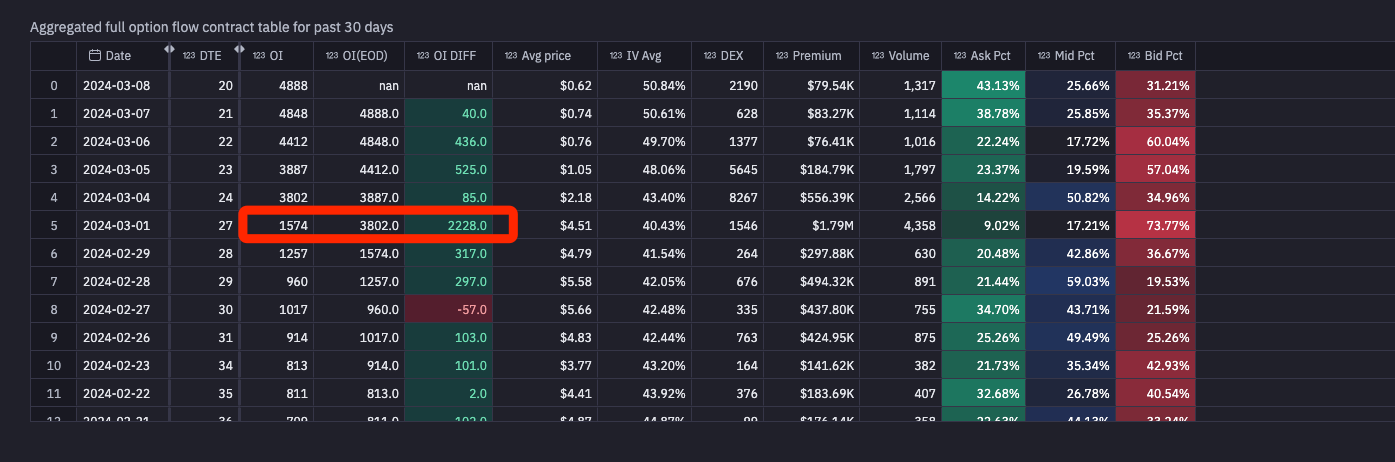Viewport: 1395px width, 462px height.
Task: Click the 123 type icon next to Premium
Action: (782, 56)
